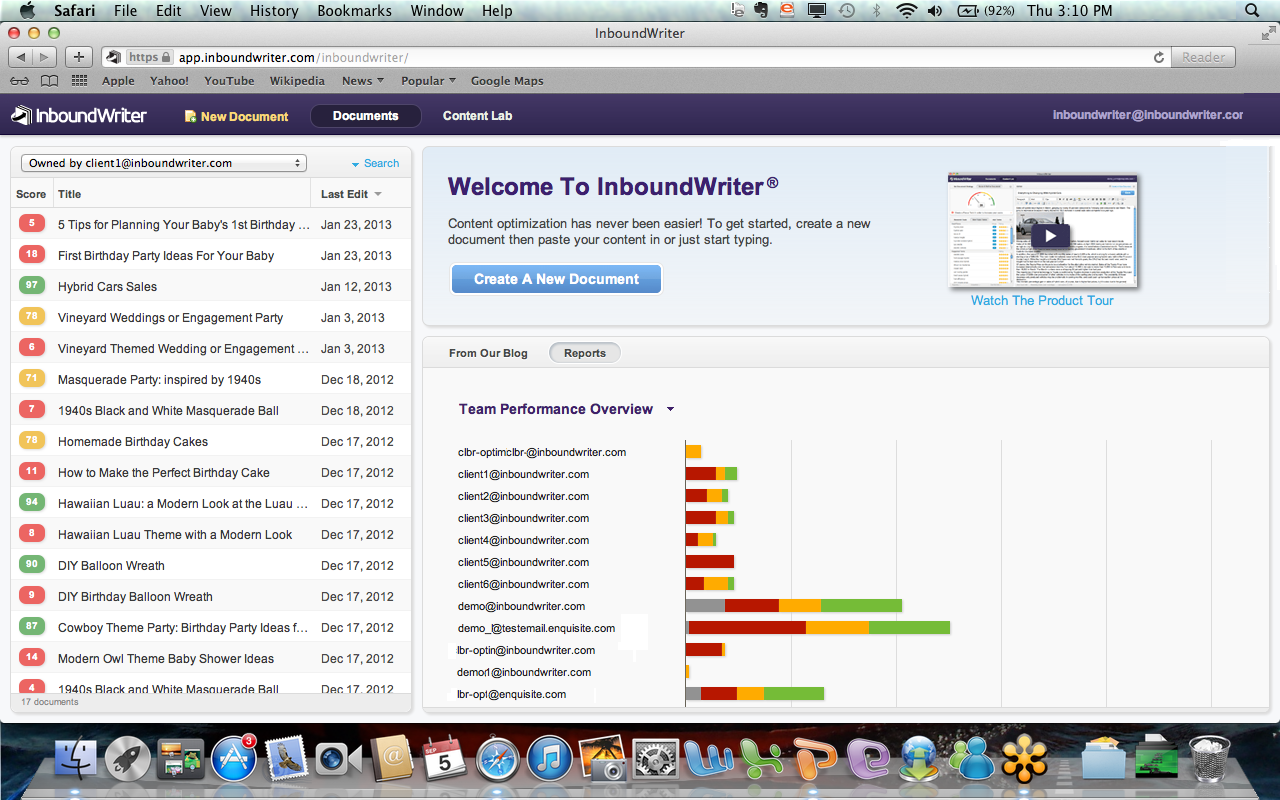Open the Safari File menu
This screenshot has height=800, width=1280.
tap(125, 11)
